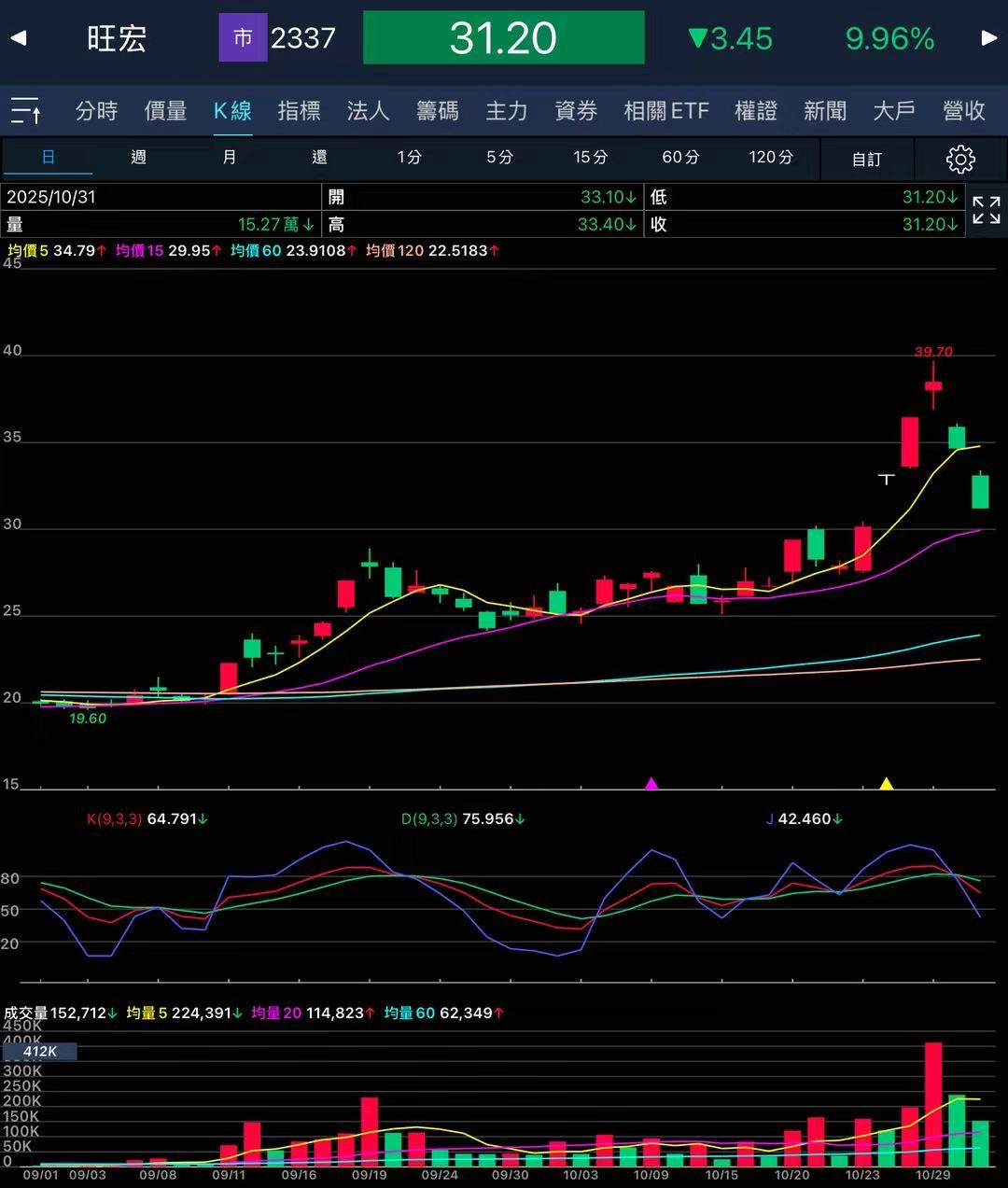The image size is (1008, 1188).
Task: Tap the yellow triangle marker on chart
Action: click(x=887, y=783)
